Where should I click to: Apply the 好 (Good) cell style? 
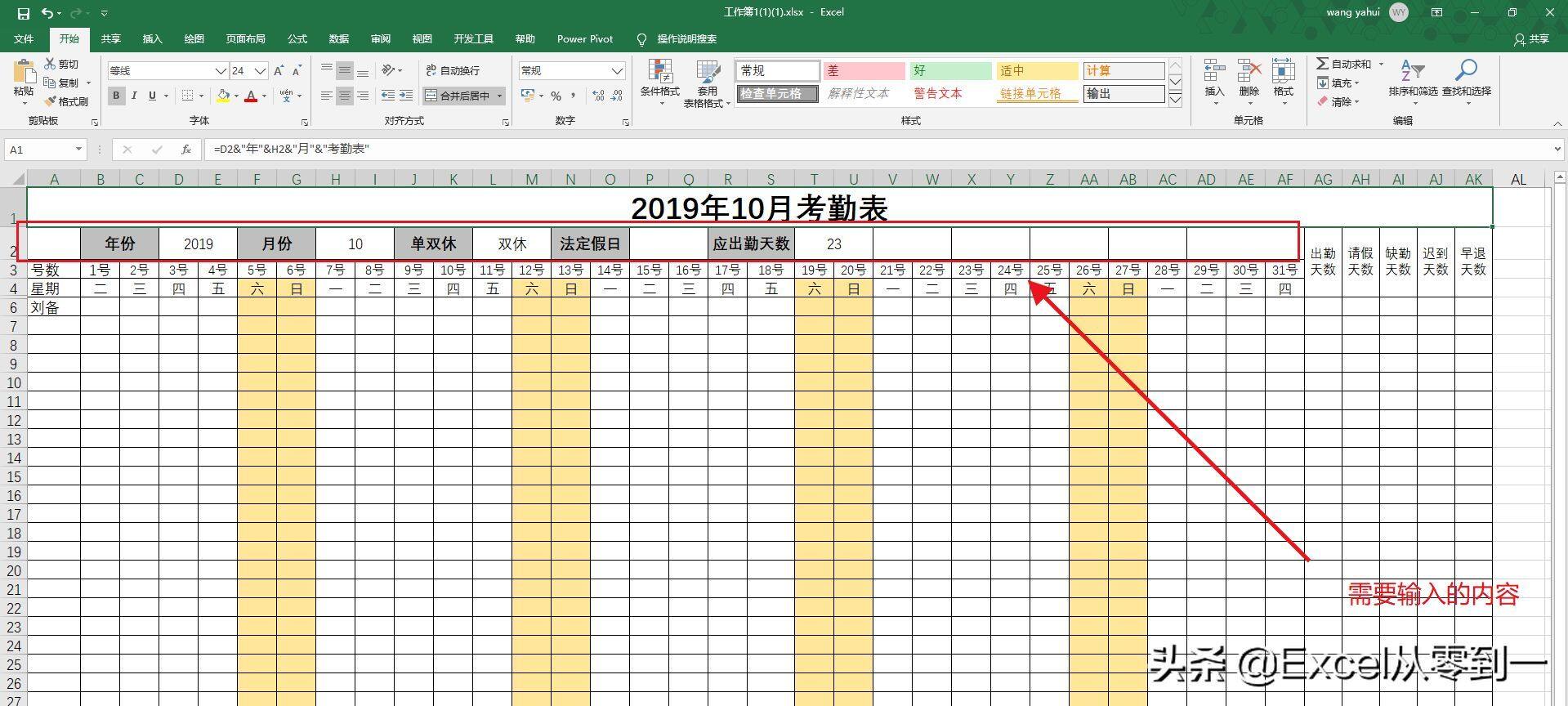tap(950, 71)
